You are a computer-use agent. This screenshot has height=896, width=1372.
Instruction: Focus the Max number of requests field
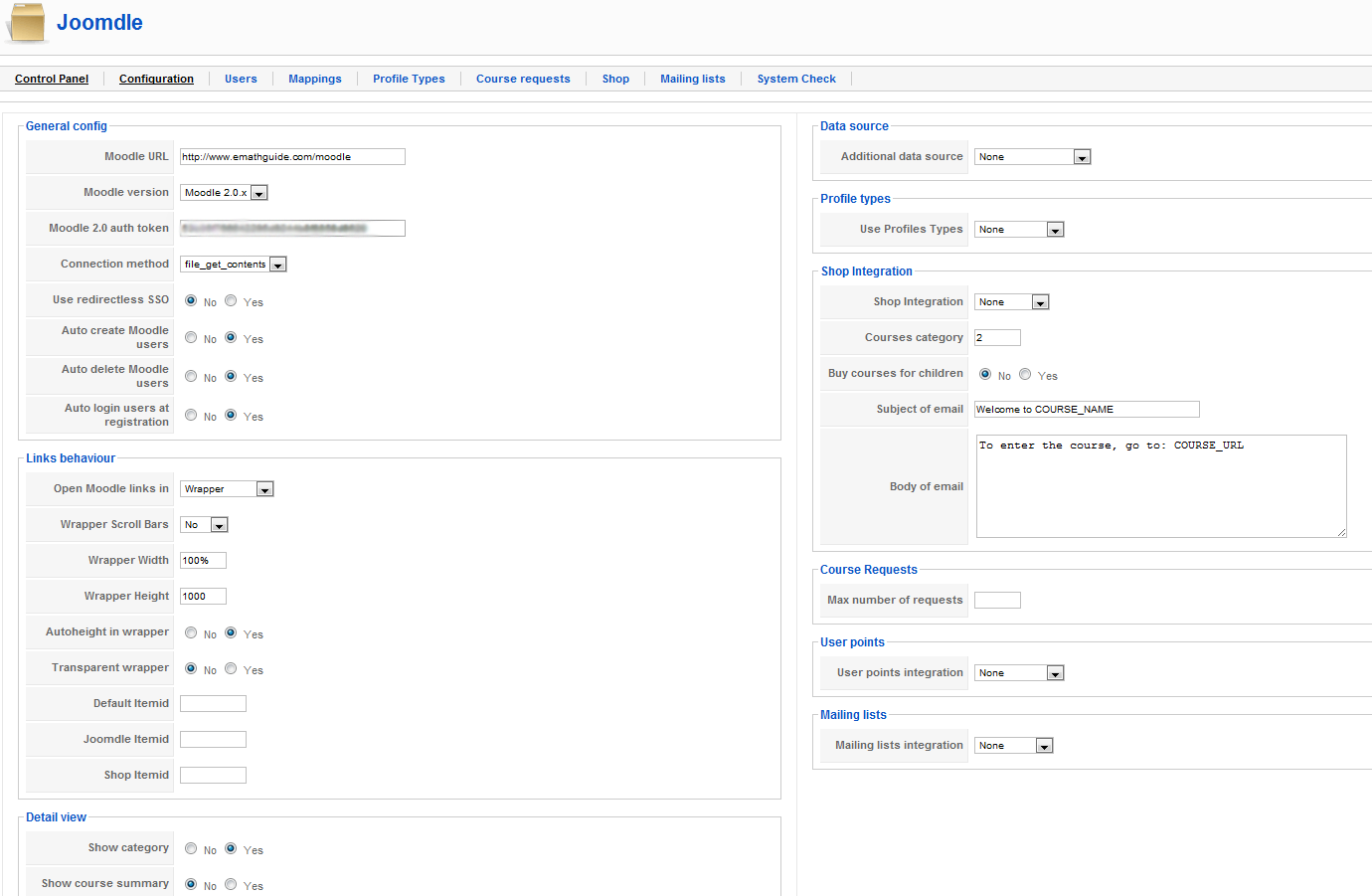tap(997, 601)
